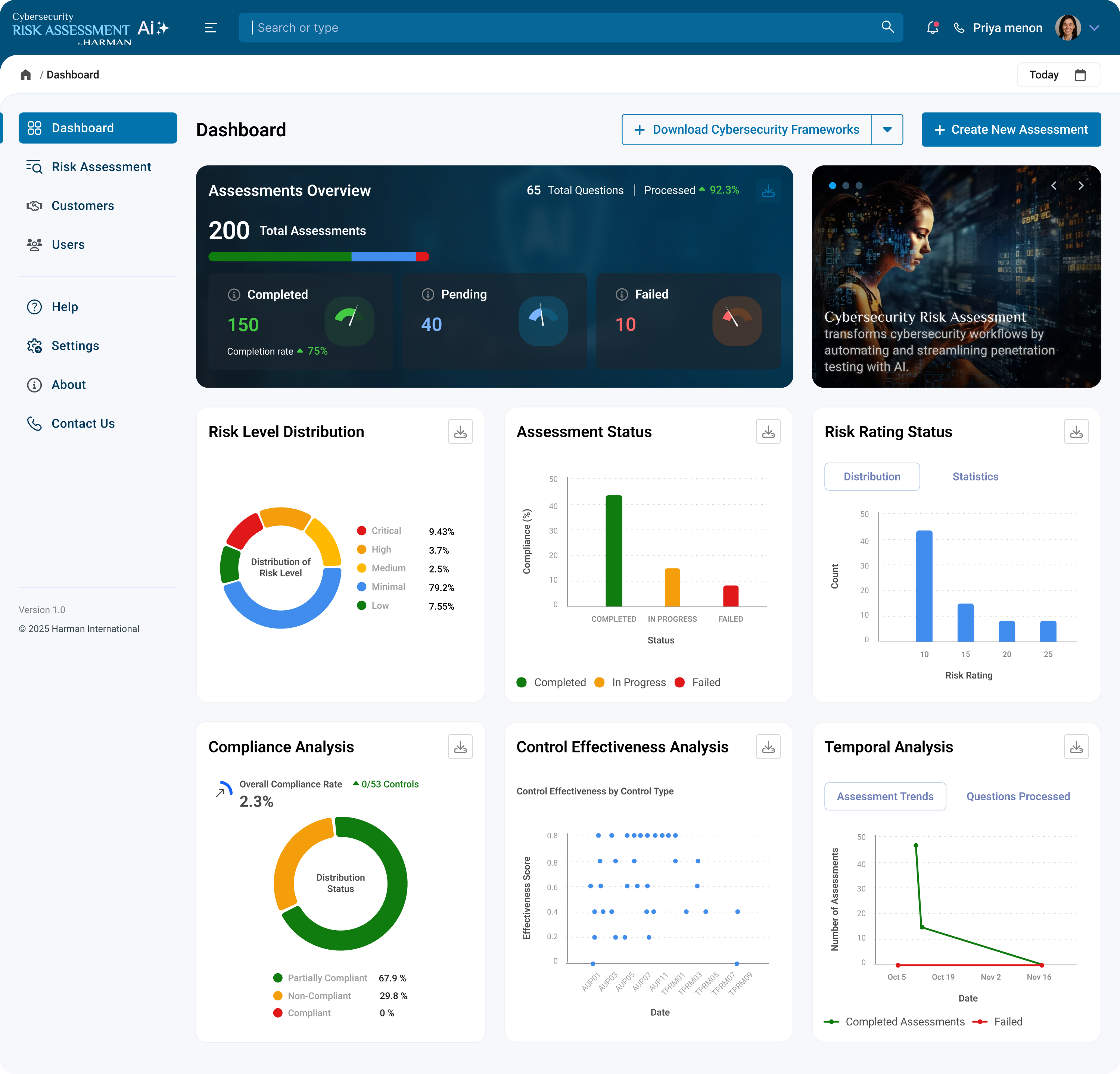Toggle the hamburger sidebar menu icon
The width and height of the screenshot is (1120, 1074).
tap(211, 27)
